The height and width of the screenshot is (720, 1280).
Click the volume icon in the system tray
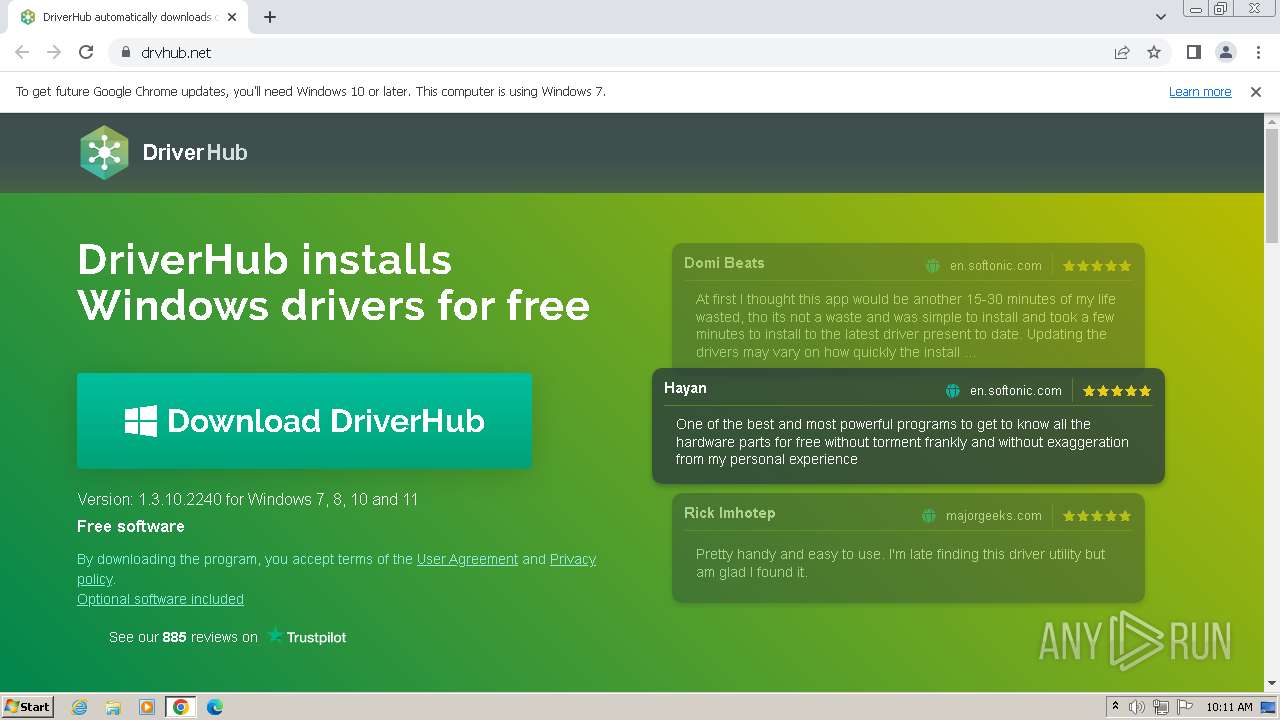point(1137,707)
